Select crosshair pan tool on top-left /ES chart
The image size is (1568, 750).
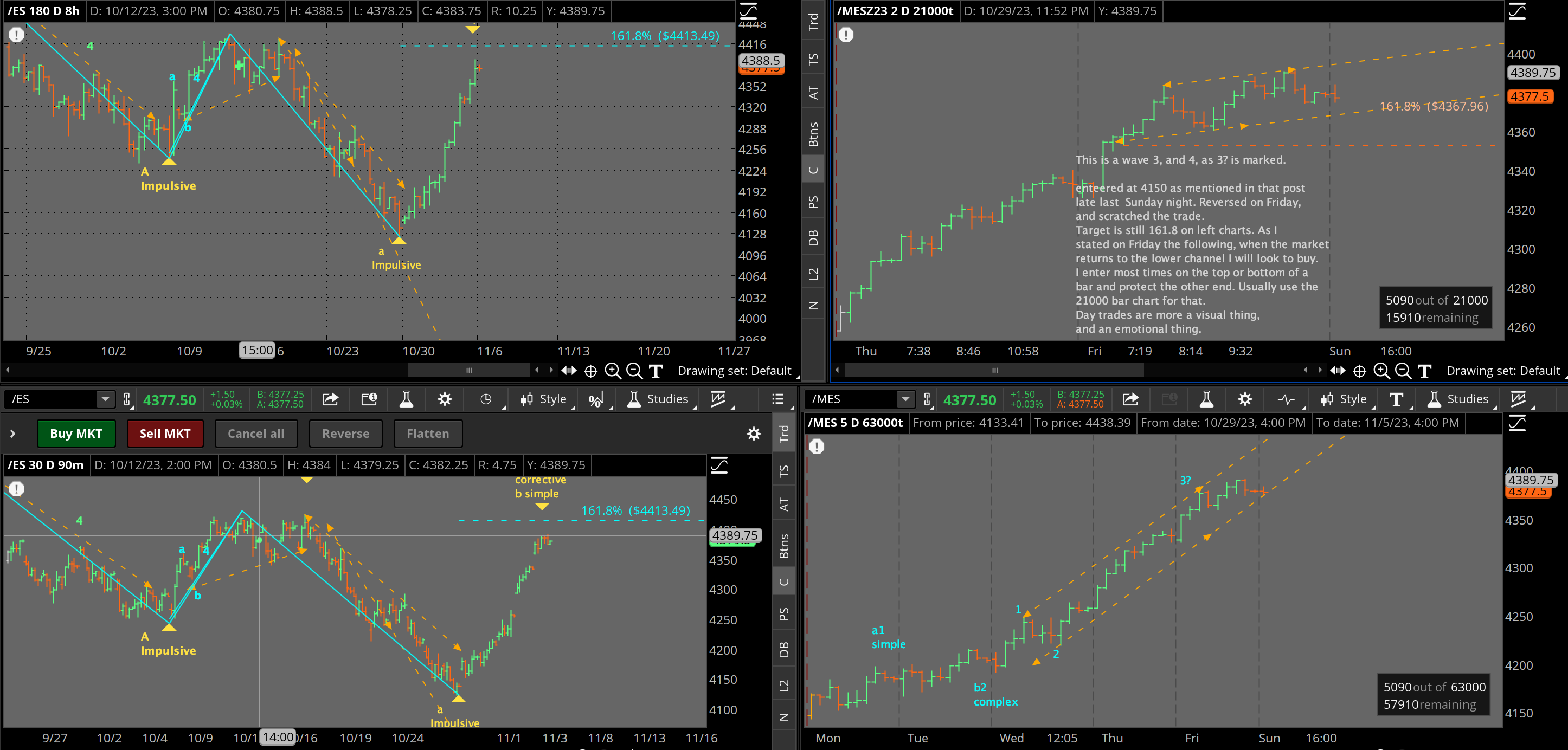[x=590, y=371]
